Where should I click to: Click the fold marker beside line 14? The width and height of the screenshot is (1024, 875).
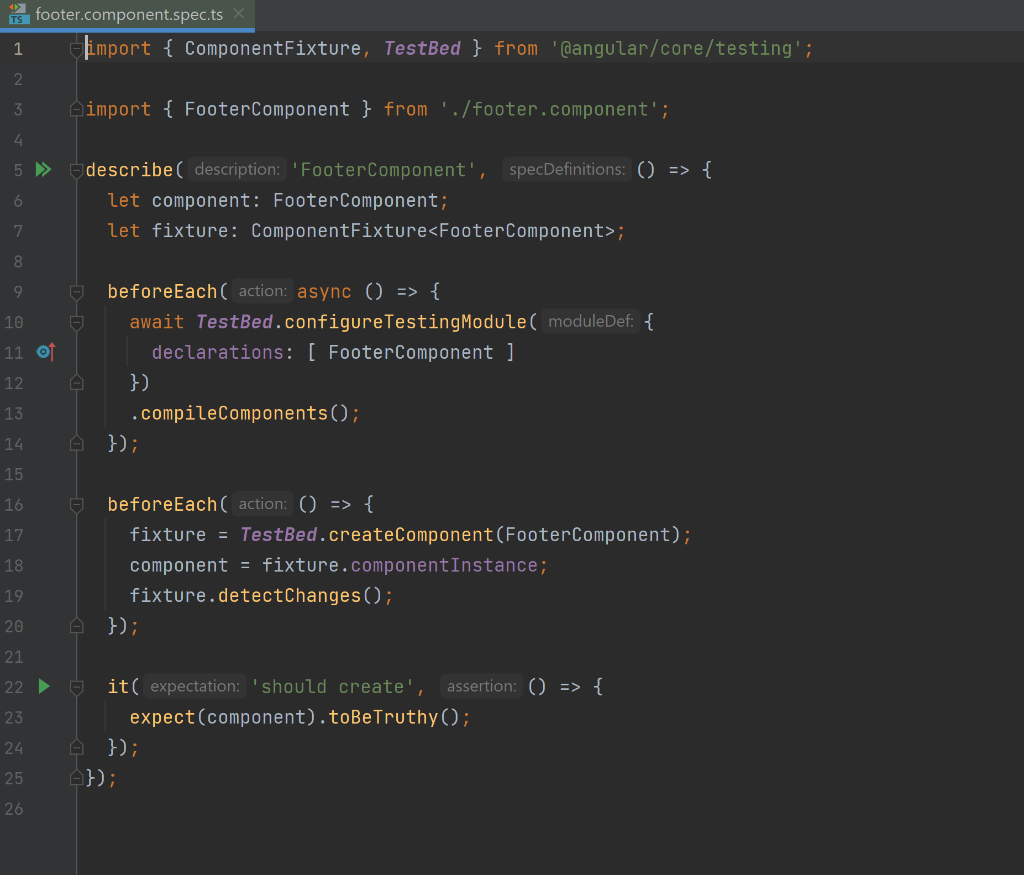click(x=76, y=443)
